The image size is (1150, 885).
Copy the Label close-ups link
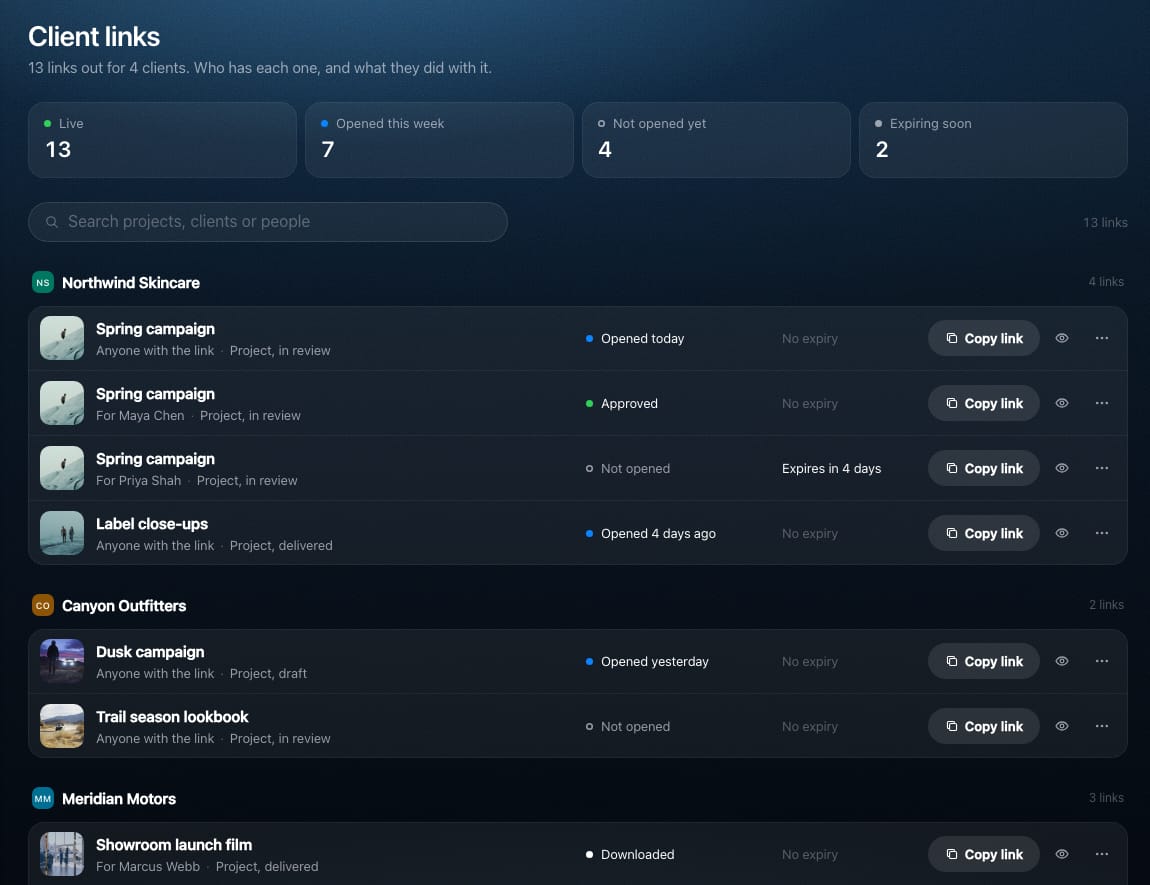tap(984, 533)
